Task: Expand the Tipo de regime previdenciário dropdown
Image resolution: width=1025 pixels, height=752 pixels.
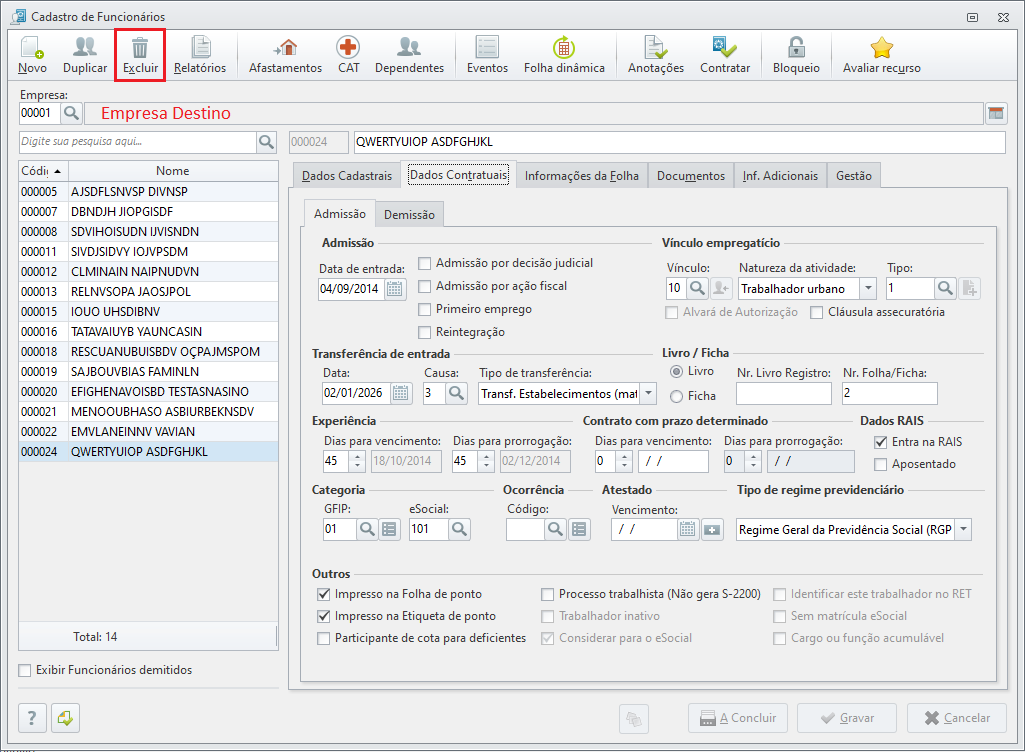Action: click(964, 529)
